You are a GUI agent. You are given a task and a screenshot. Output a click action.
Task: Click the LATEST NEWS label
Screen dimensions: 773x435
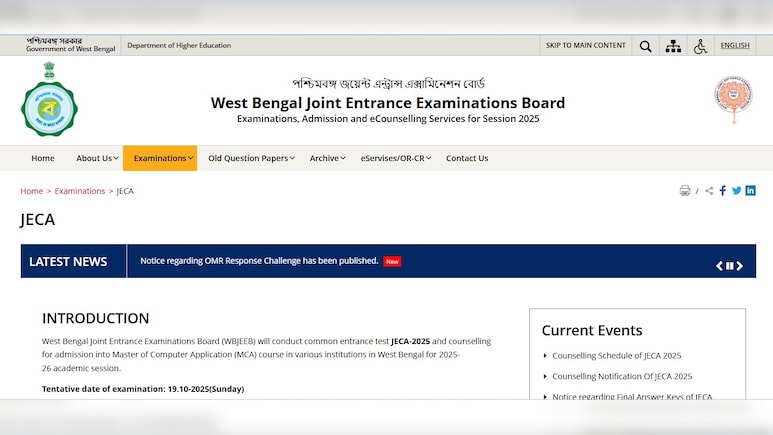pos(68,261)
